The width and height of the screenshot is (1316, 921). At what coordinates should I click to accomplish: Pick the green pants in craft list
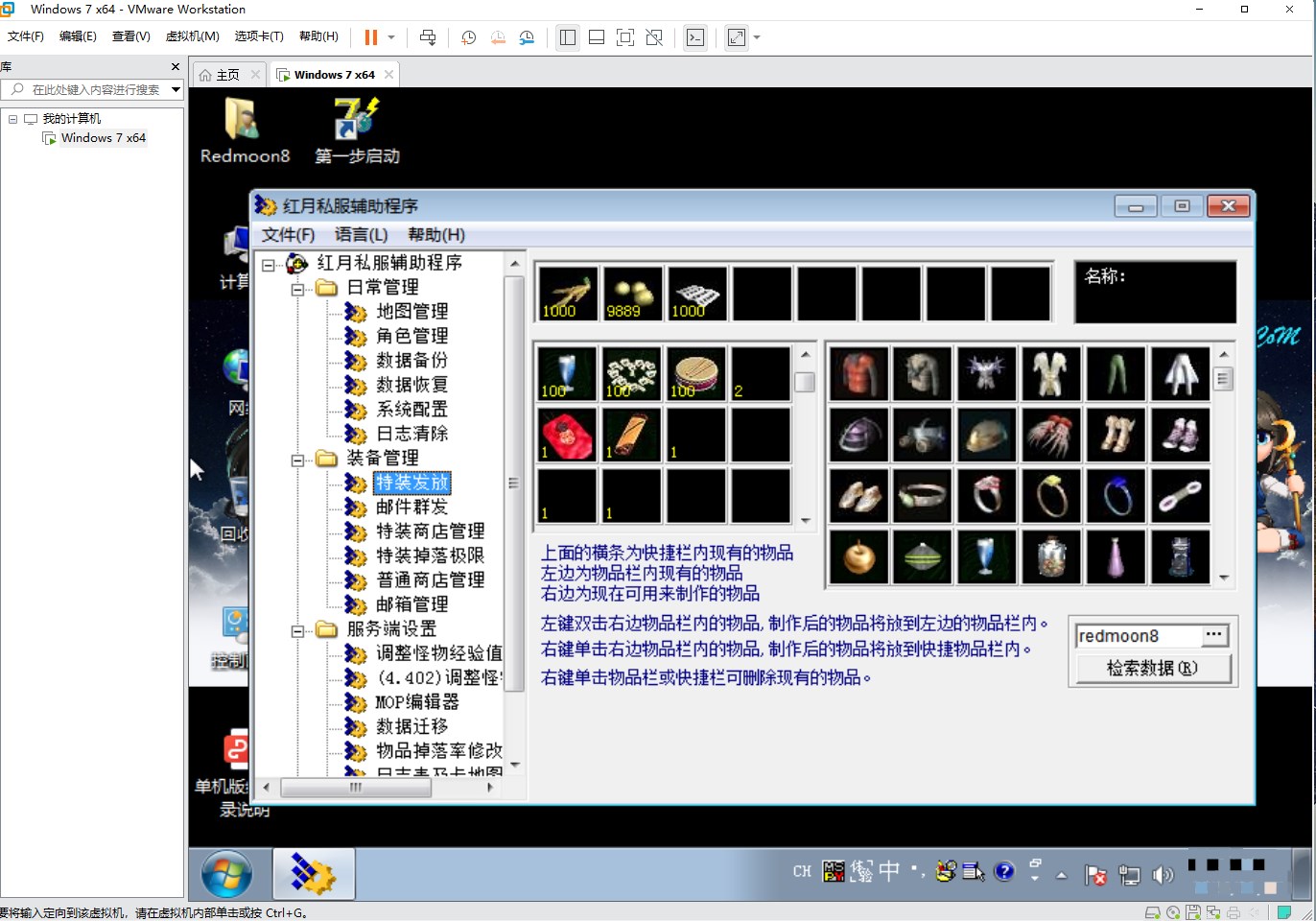(x=1116, y=373)
